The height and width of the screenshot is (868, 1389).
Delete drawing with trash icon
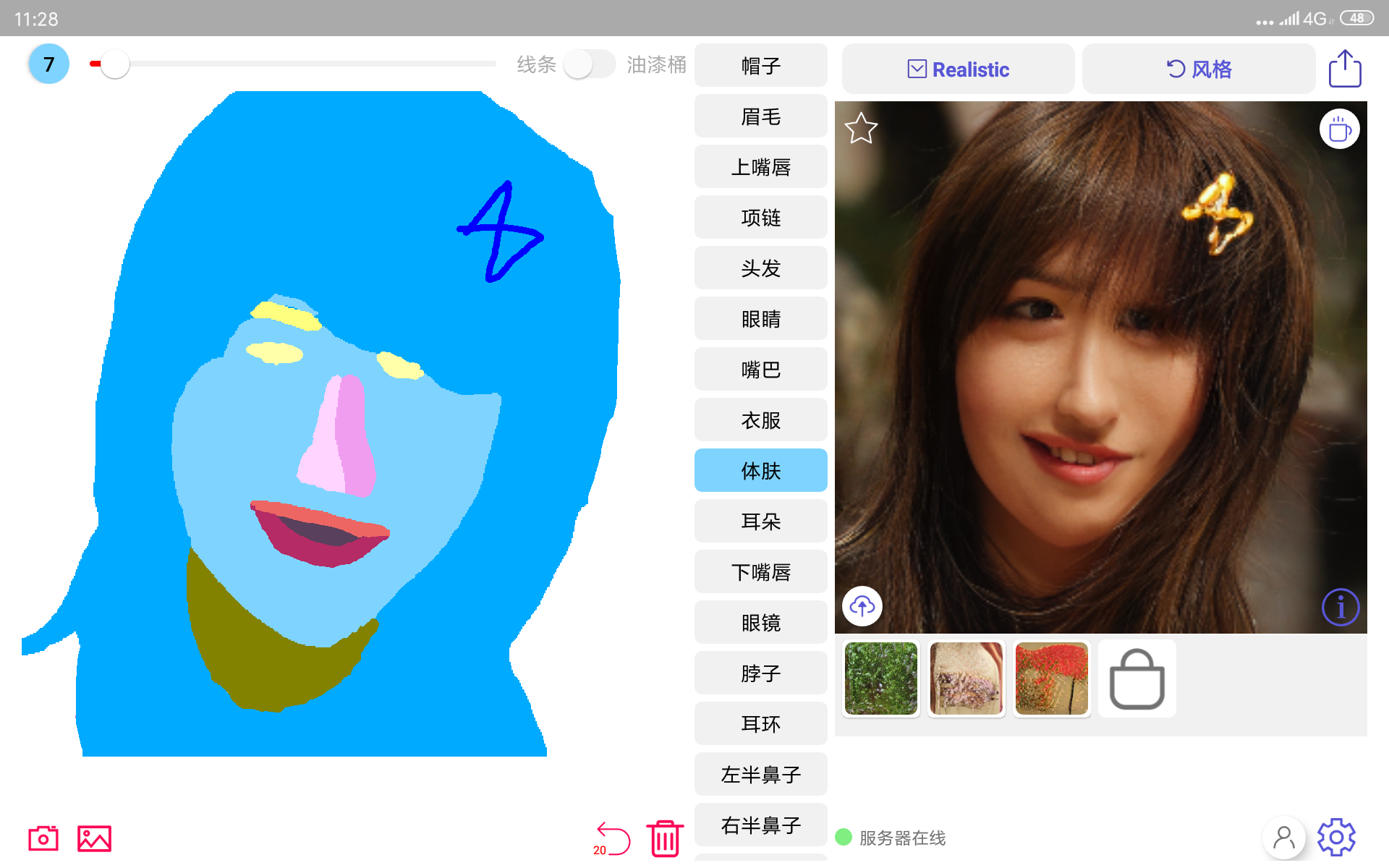coord(665,838)
